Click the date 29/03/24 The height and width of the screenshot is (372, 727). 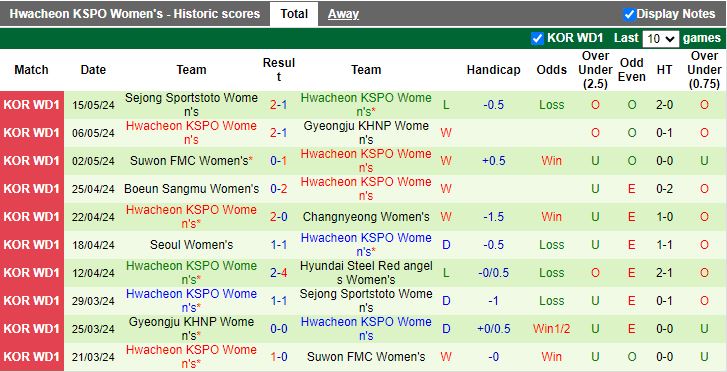tap(93, 301)
